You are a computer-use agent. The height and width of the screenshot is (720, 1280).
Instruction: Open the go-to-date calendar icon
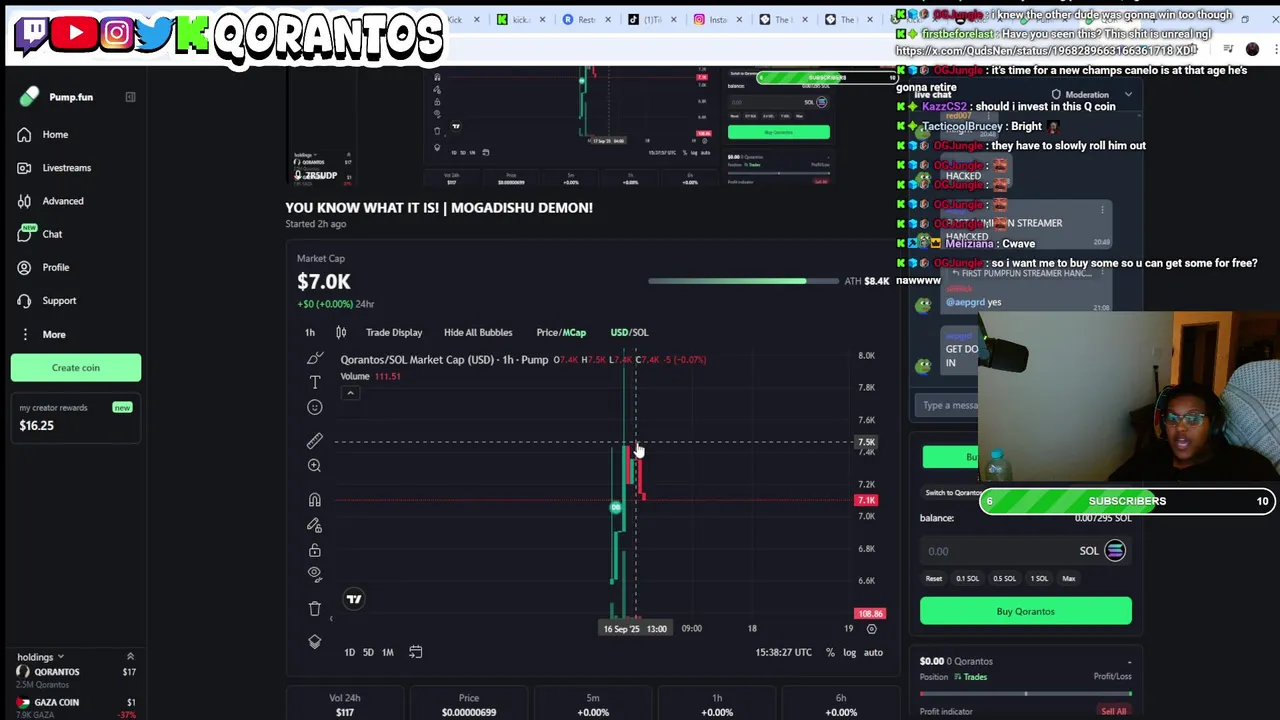(x=415, y=652)
